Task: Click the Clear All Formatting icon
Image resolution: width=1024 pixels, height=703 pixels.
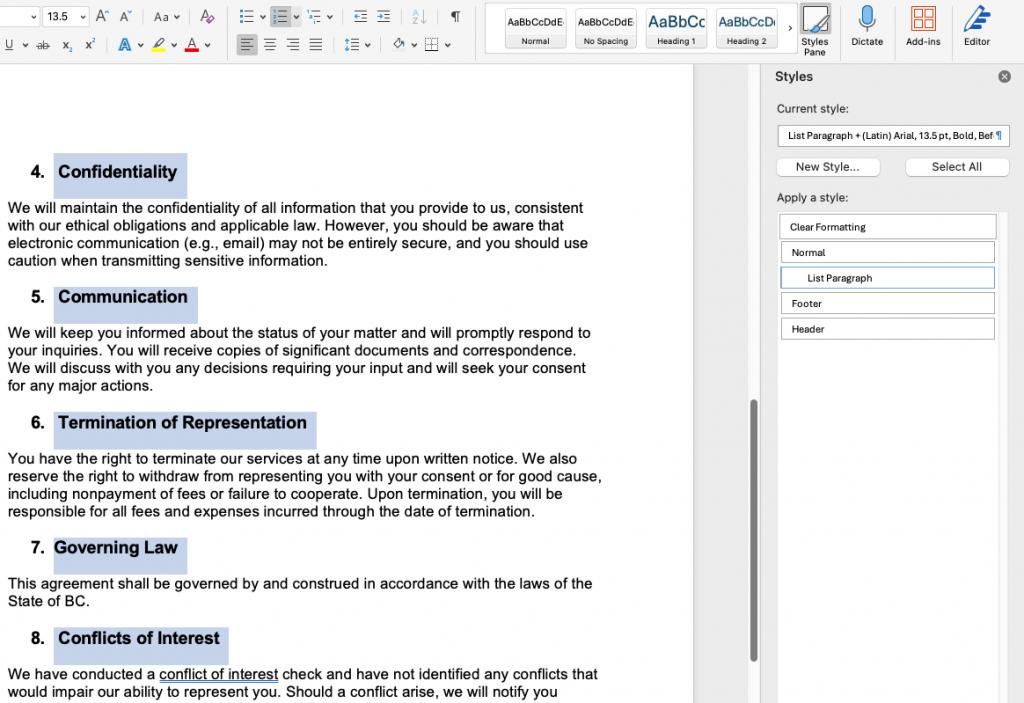Action: pos(206,17)
